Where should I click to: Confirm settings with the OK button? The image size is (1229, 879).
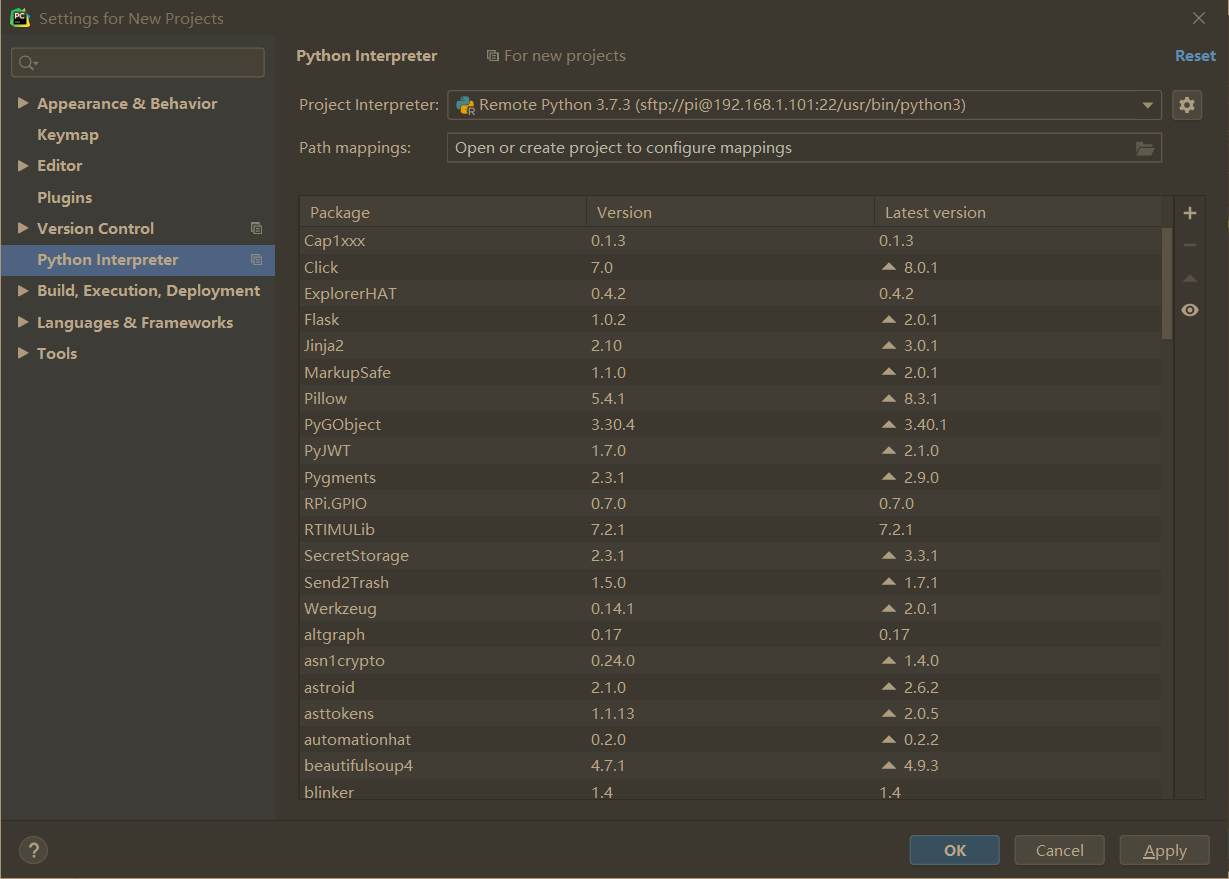(x=954, y=850)
